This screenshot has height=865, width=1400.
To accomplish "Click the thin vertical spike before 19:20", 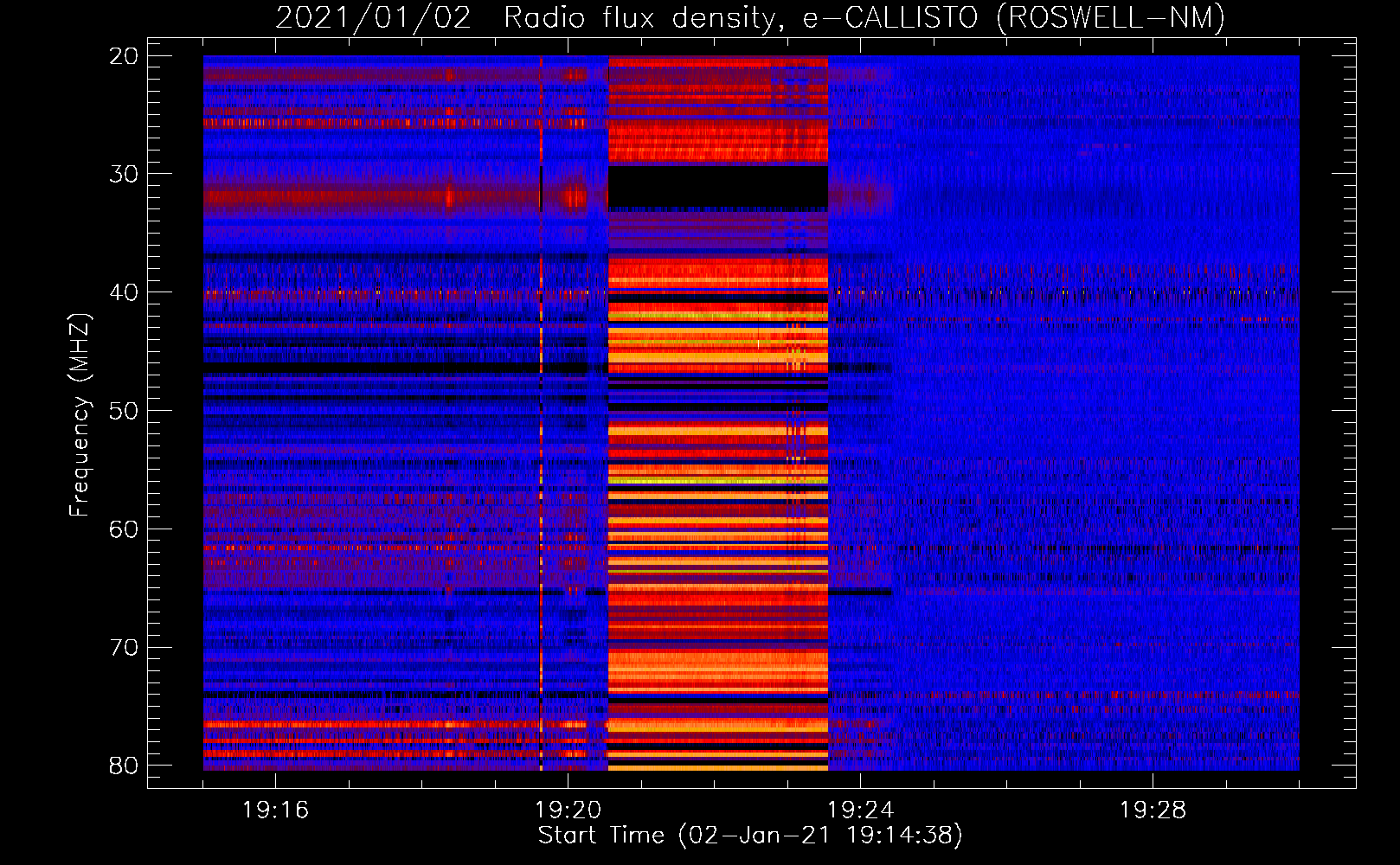I will (541, 413).
